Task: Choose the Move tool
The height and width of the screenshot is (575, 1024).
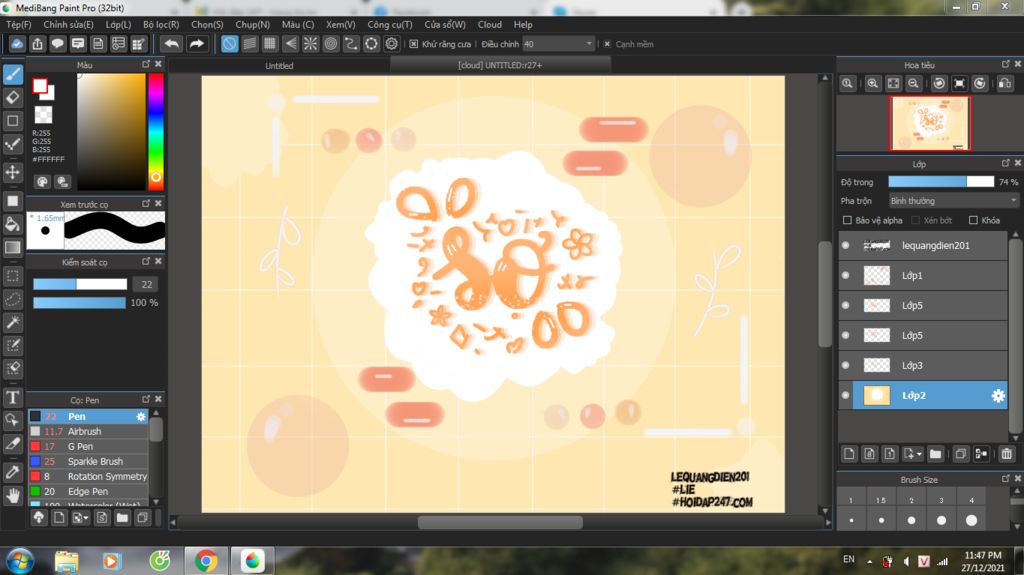Action: pyautogui.click(x=12, y=172)
